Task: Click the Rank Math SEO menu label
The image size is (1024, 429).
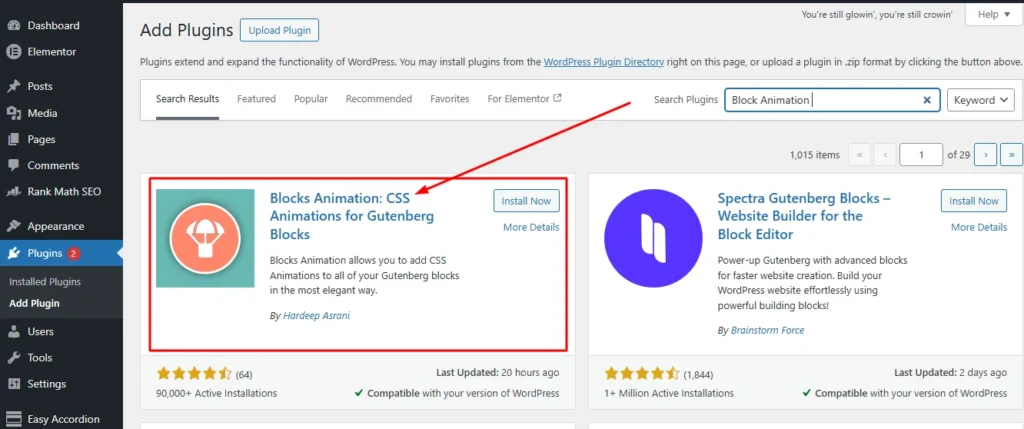Action: click(64, 192)
